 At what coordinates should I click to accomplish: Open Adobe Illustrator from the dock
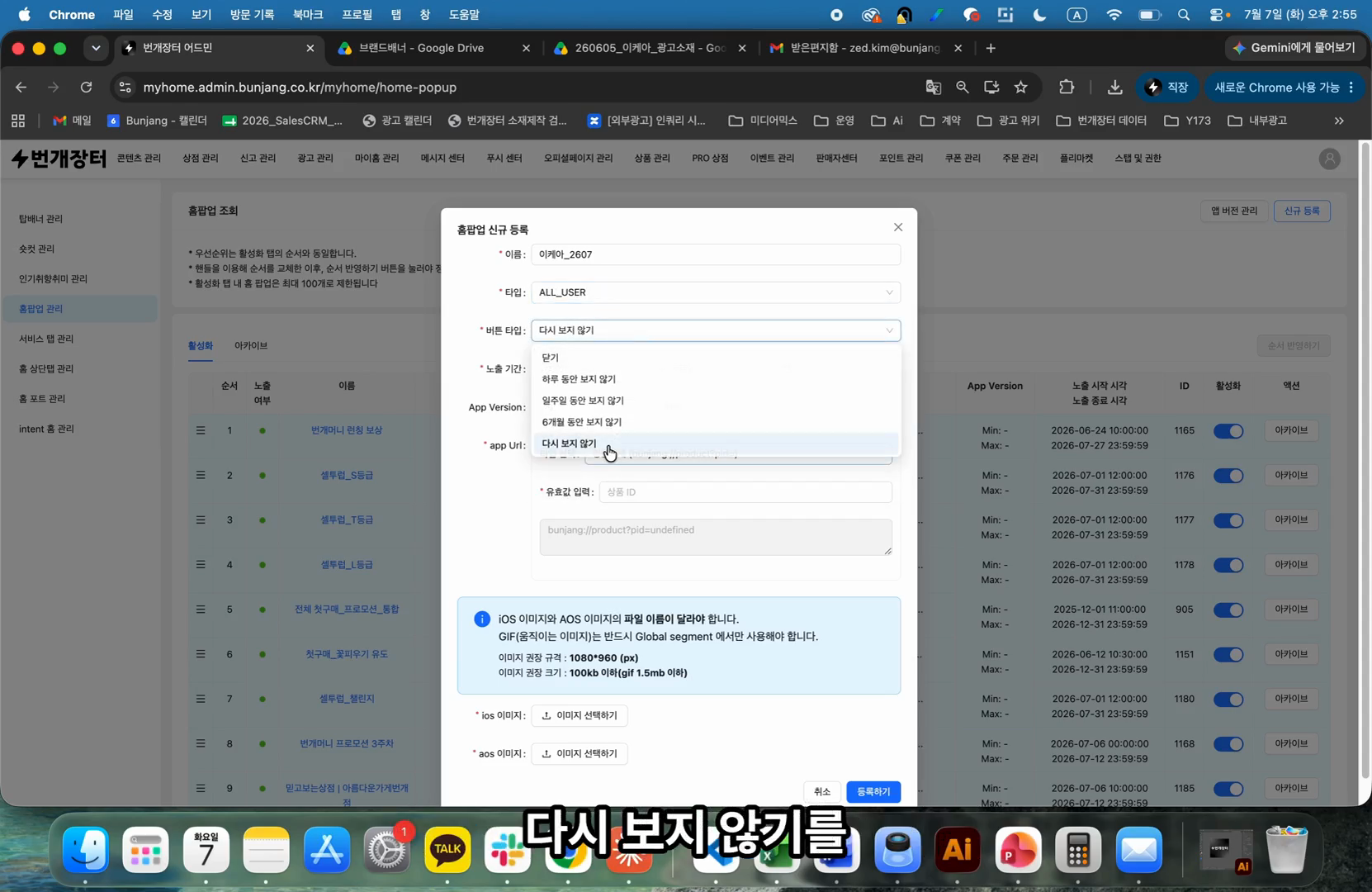(x=958, y=850)
